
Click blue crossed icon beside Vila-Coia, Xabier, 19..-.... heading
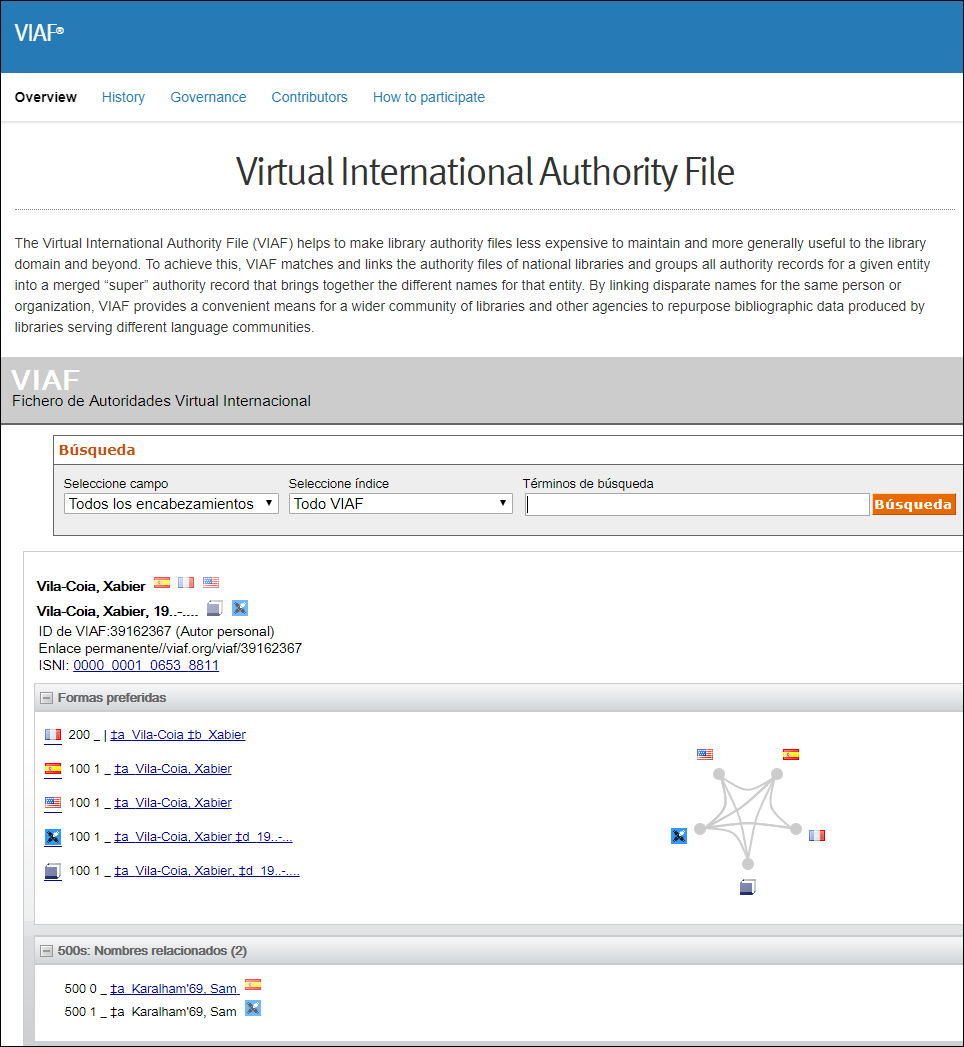pos(240,608)
